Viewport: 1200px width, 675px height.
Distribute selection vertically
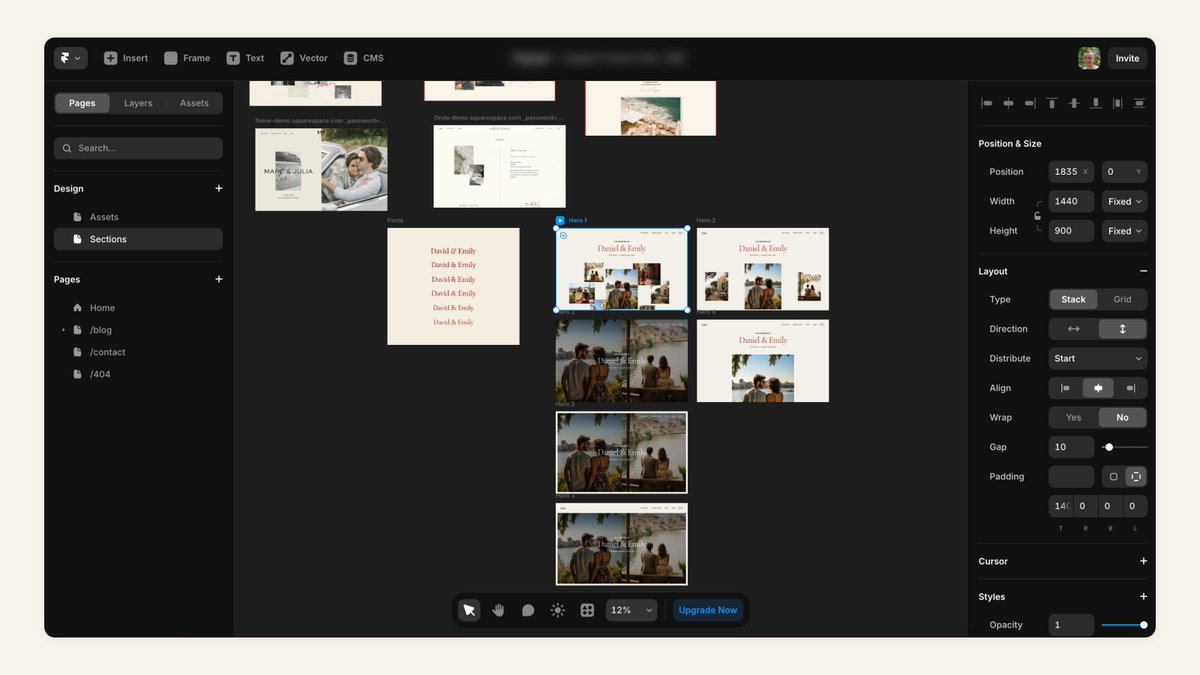[x=1139, y=103]
